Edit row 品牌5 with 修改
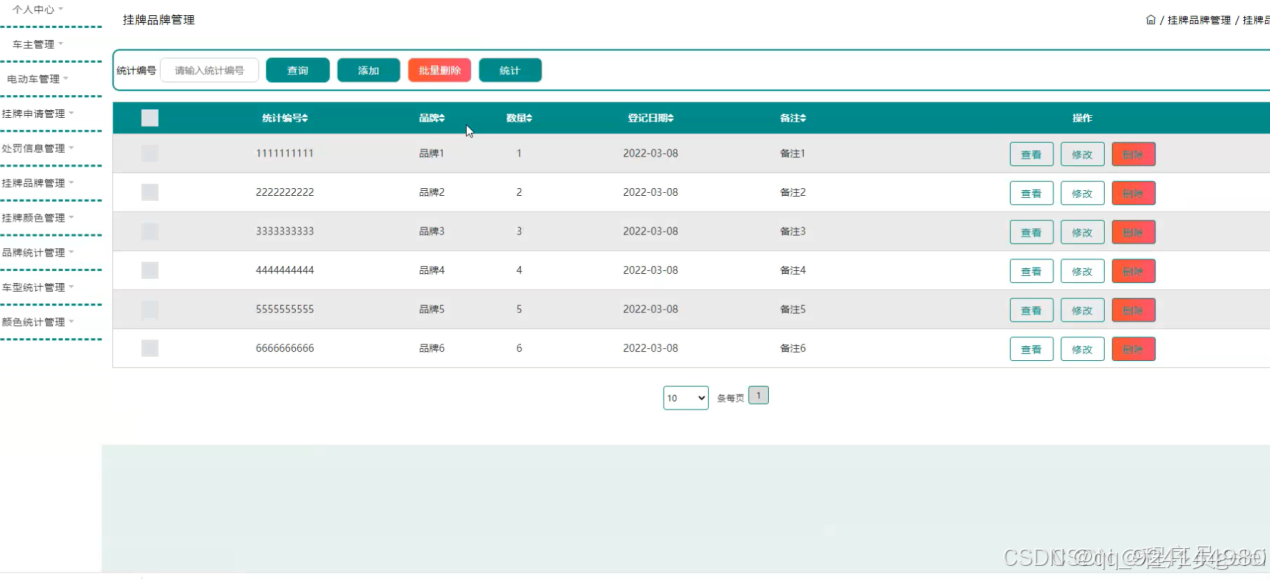This screenshot has width=1270, height=579. click(1082, 310)
